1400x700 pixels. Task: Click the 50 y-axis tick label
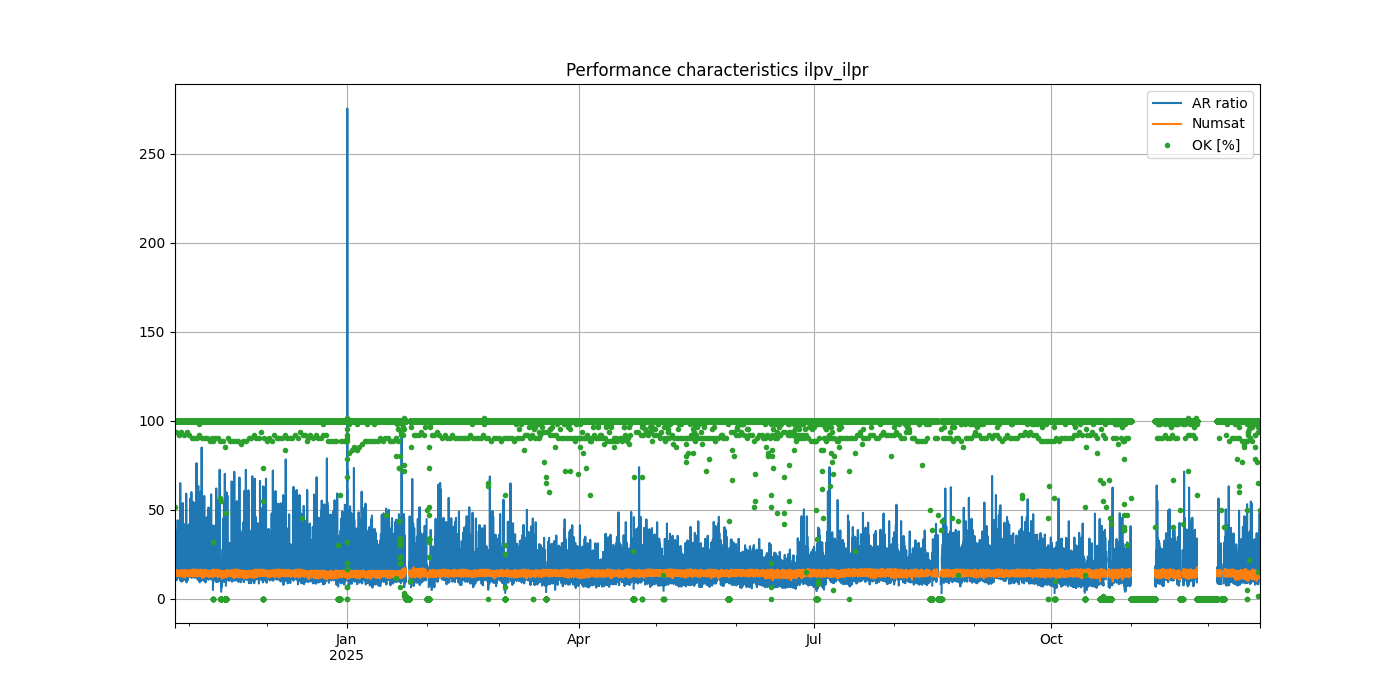156,510
